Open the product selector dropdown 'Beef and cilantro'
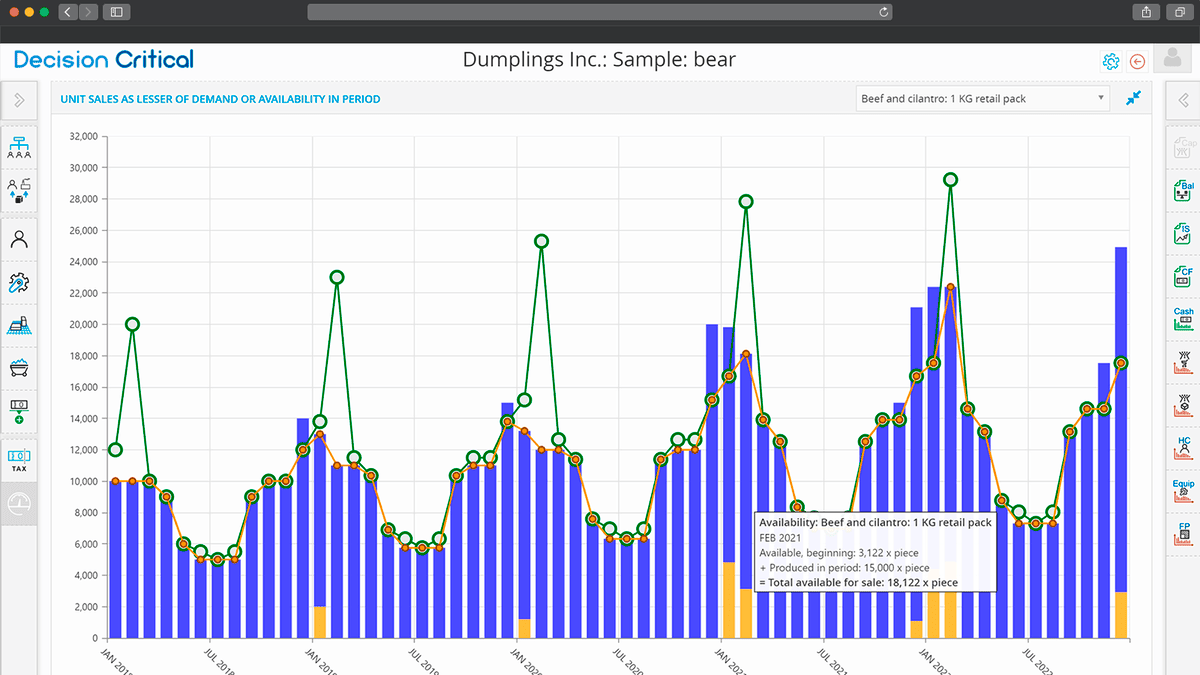Screen dimensions: 1200x675 (983, 98)
